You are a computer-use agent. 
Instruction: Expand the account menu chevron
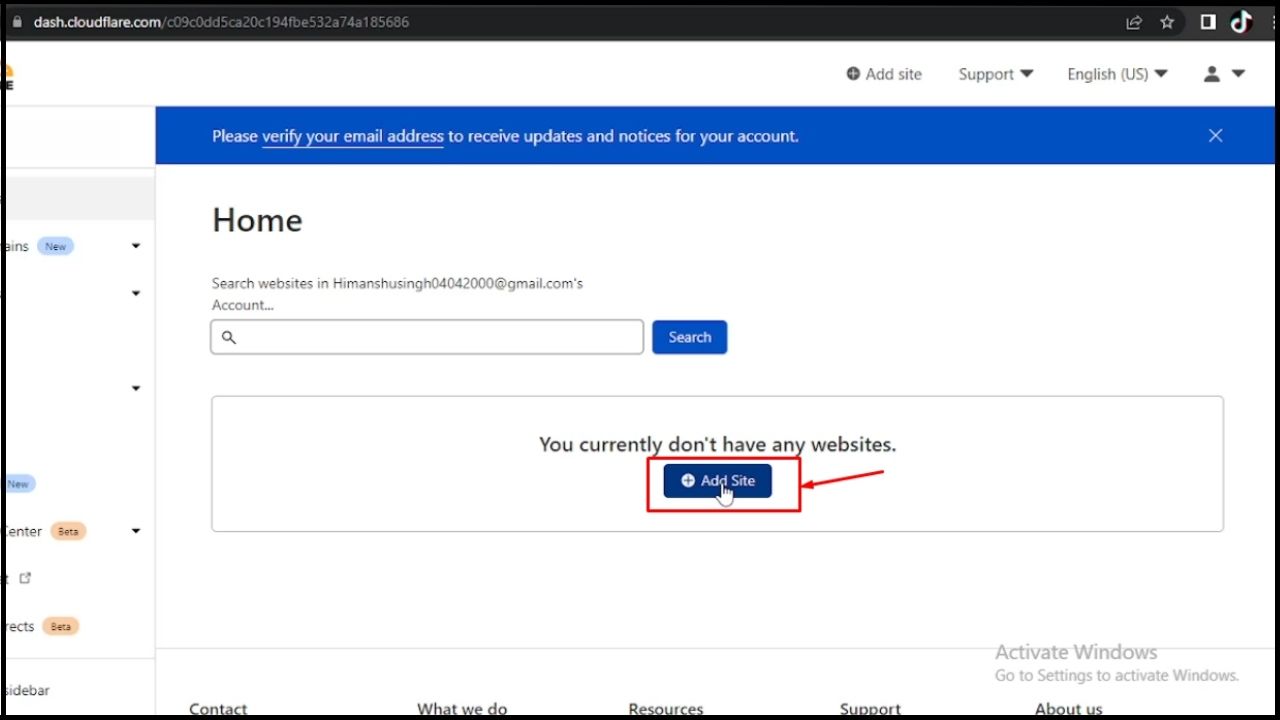coord(1239,73)
